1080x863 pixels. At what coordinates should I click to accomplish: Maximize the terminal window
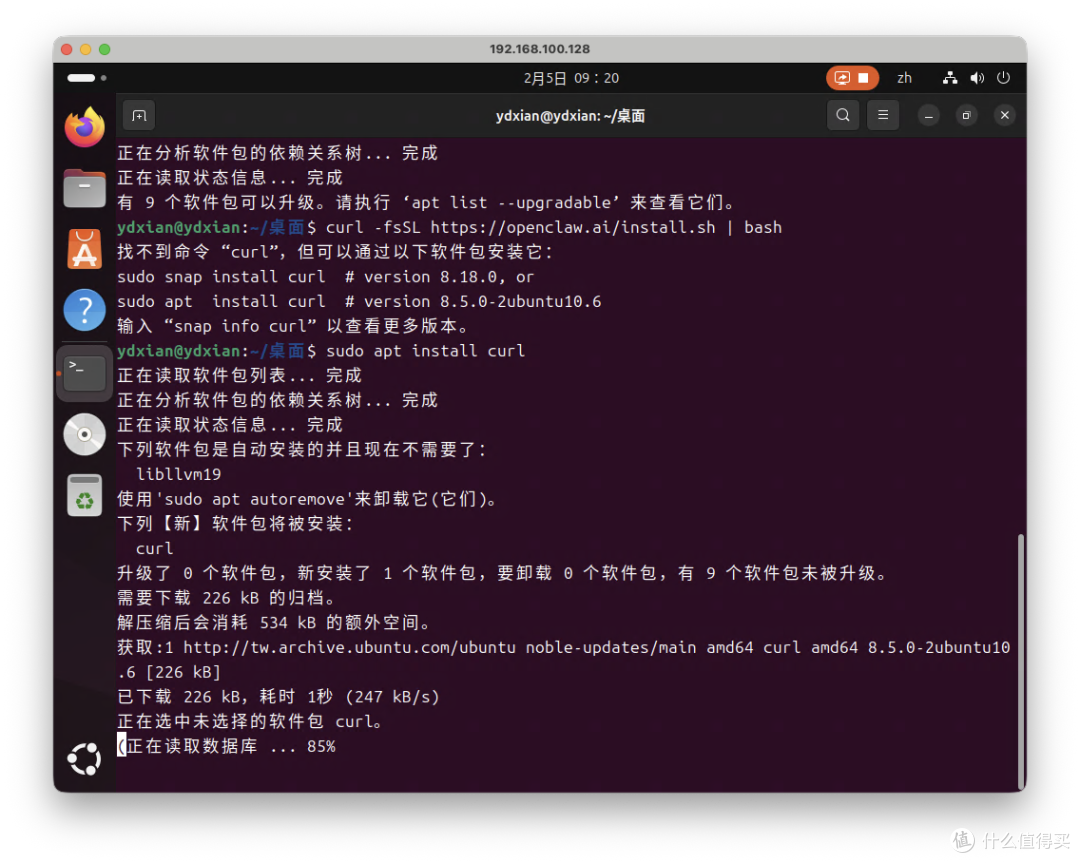click(966, 116)
